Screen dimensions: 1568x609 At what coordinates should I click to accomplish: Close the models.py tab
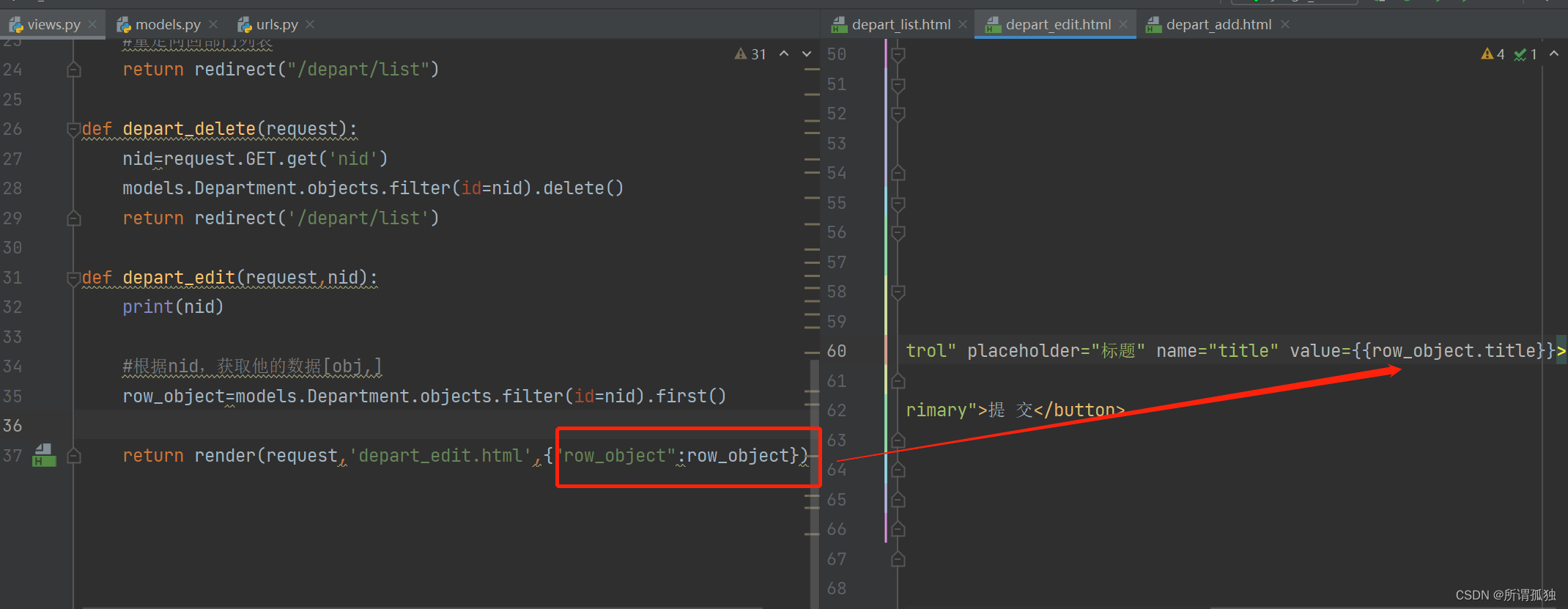213,24
